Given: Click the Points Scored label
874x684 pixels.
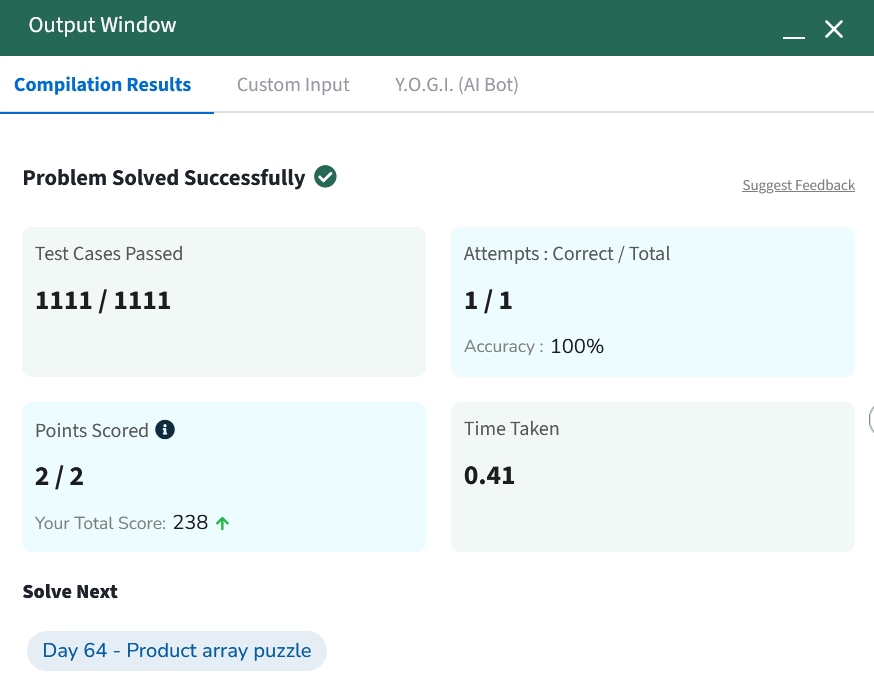Looking at the screenshot, I should coord(92,430).
